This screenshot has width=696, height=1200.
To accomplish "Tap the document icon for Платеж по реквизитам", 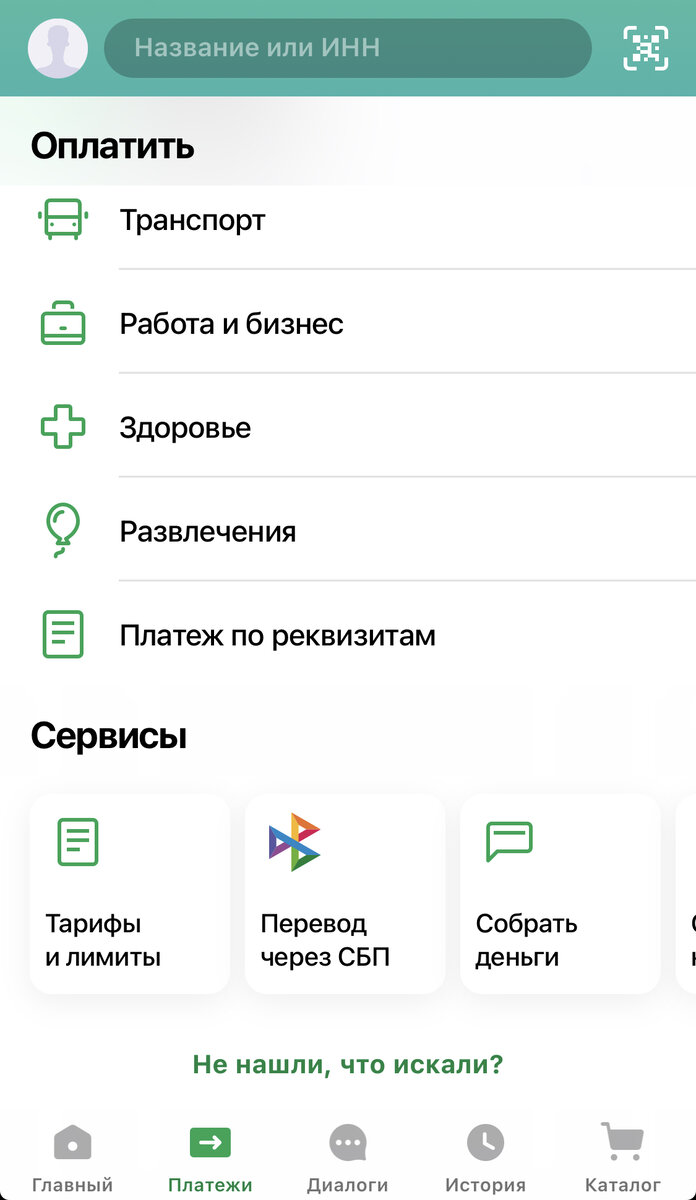I will 63,634.
